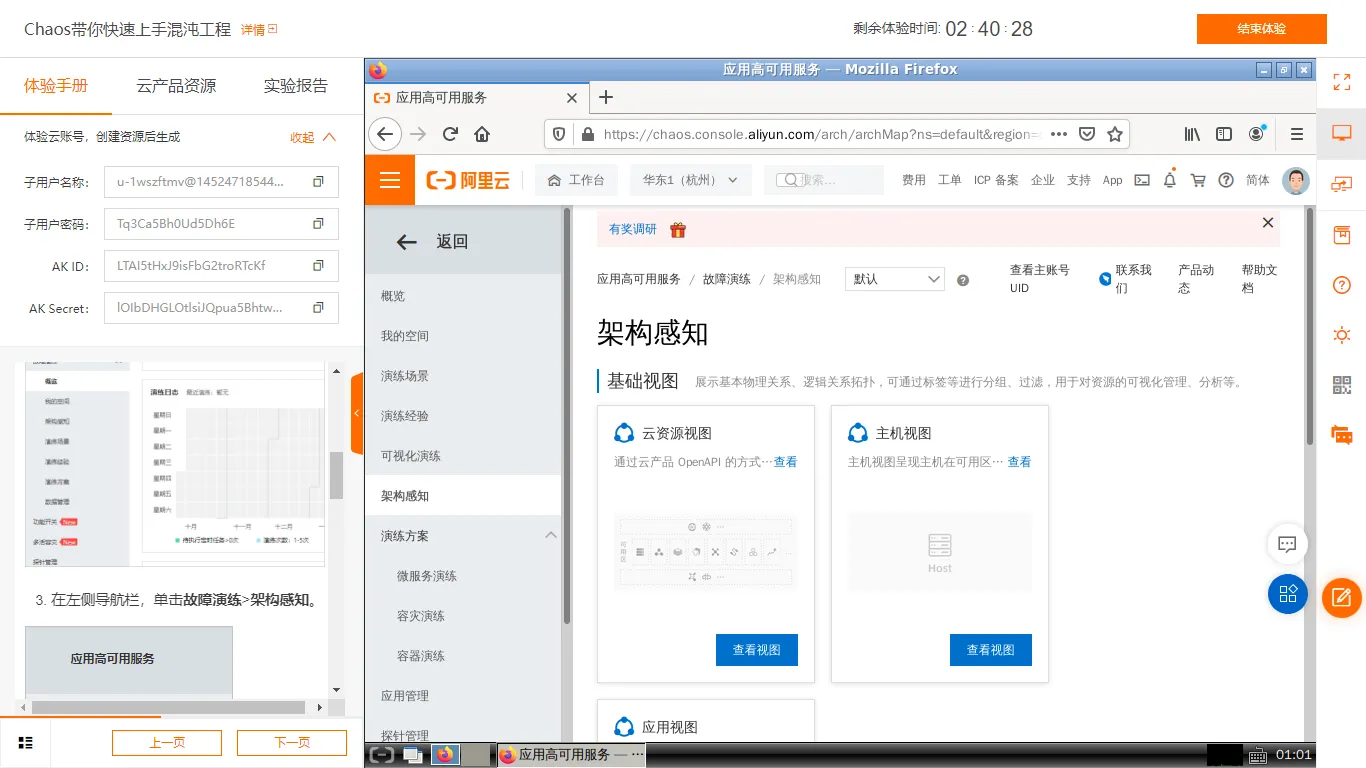Screen dimensions: 1366x768
Task: Open the Firefox library icon
Action: [x=1192, y=134]
